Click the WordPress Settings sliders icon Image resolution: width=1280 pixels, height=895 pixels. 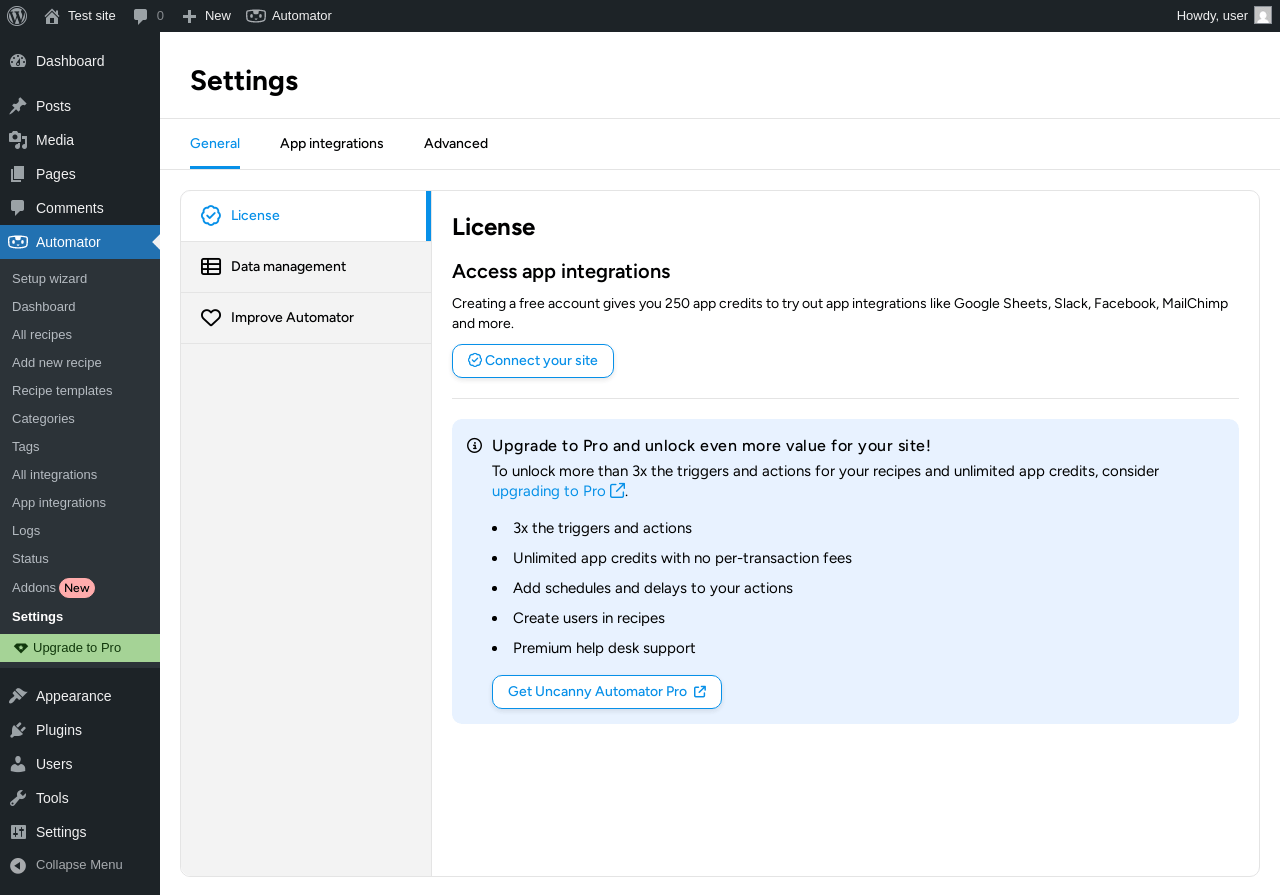(x=18, y=832)
